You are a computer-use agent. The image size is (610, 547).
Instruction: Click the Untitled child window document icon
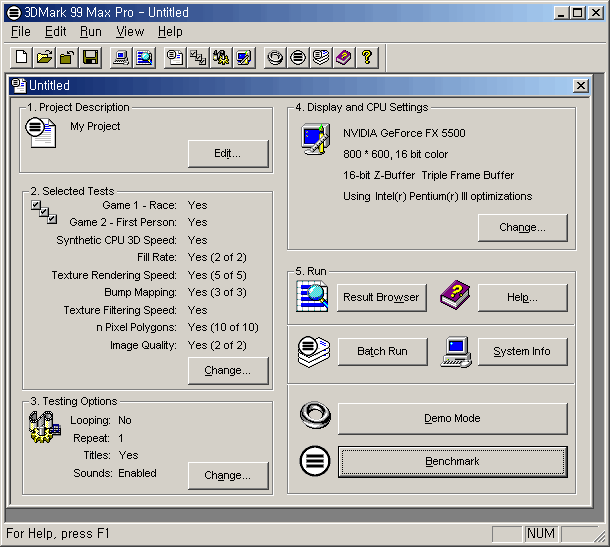19,86
